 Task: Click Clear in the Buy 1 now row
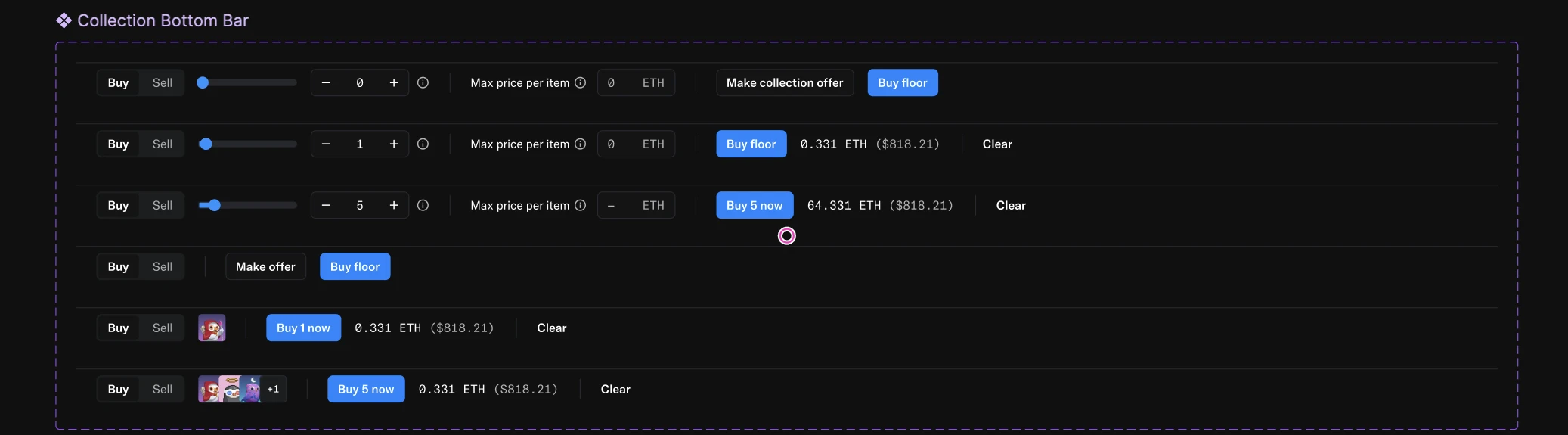coord(552,328)
